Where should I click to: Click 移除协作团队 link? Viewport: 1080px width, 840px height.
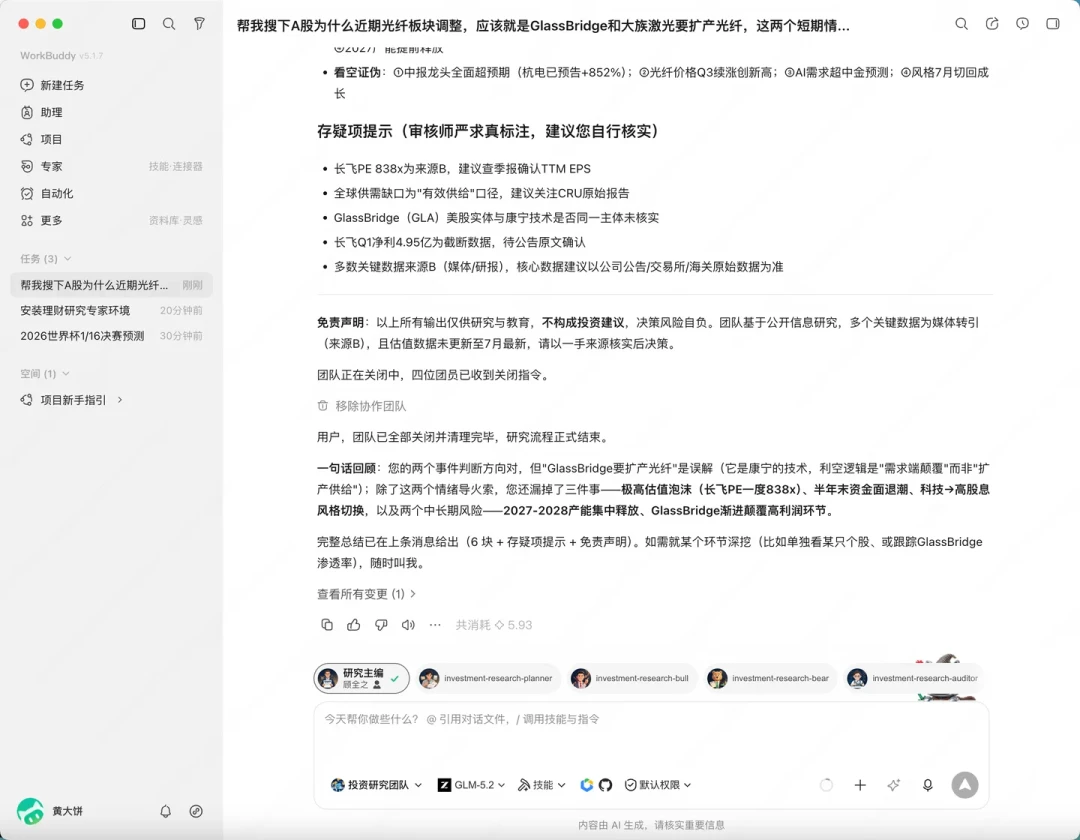(x=362, y=406)
